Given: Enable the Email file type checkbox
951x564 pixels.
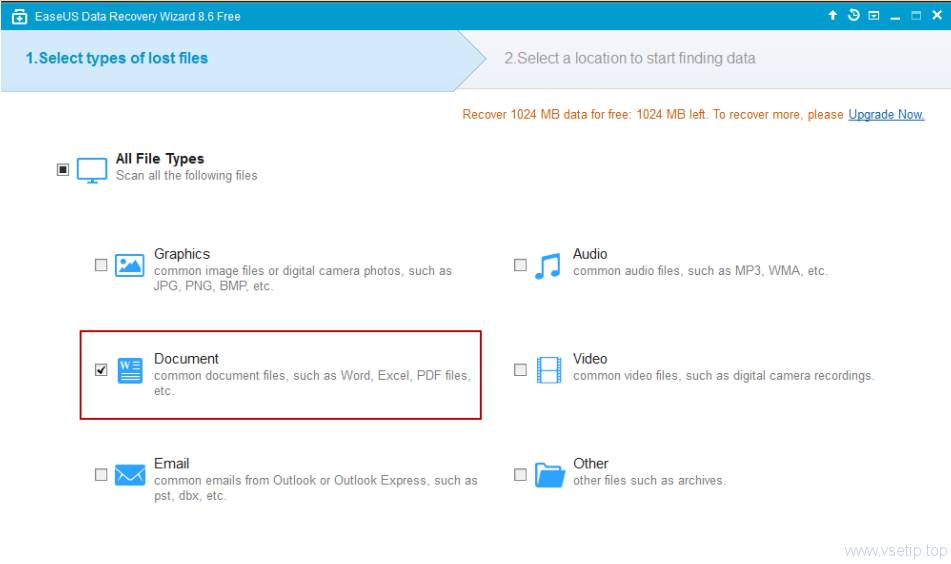Looking at the screenshot, I should (x=101, y=474).
